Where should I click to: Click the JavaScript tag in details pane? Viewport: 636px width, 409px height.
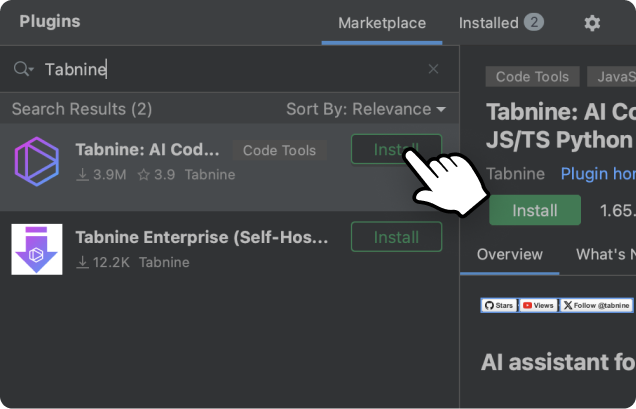tap(610, 77)
